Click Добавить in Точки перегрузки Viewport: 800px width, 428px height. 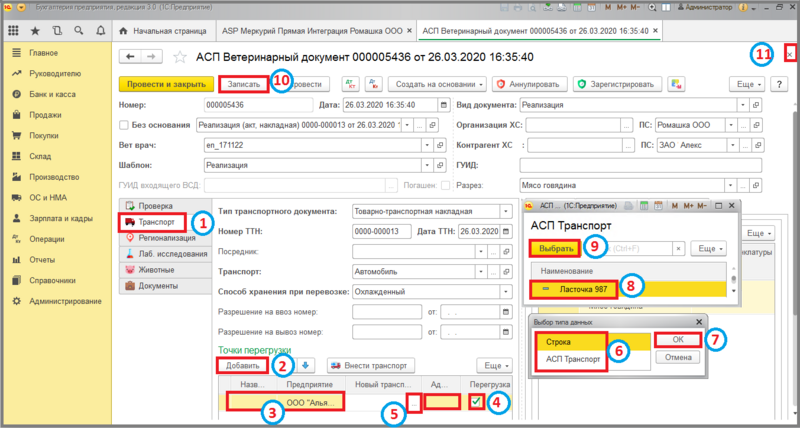pyautogui.click(x=242, y=365)
